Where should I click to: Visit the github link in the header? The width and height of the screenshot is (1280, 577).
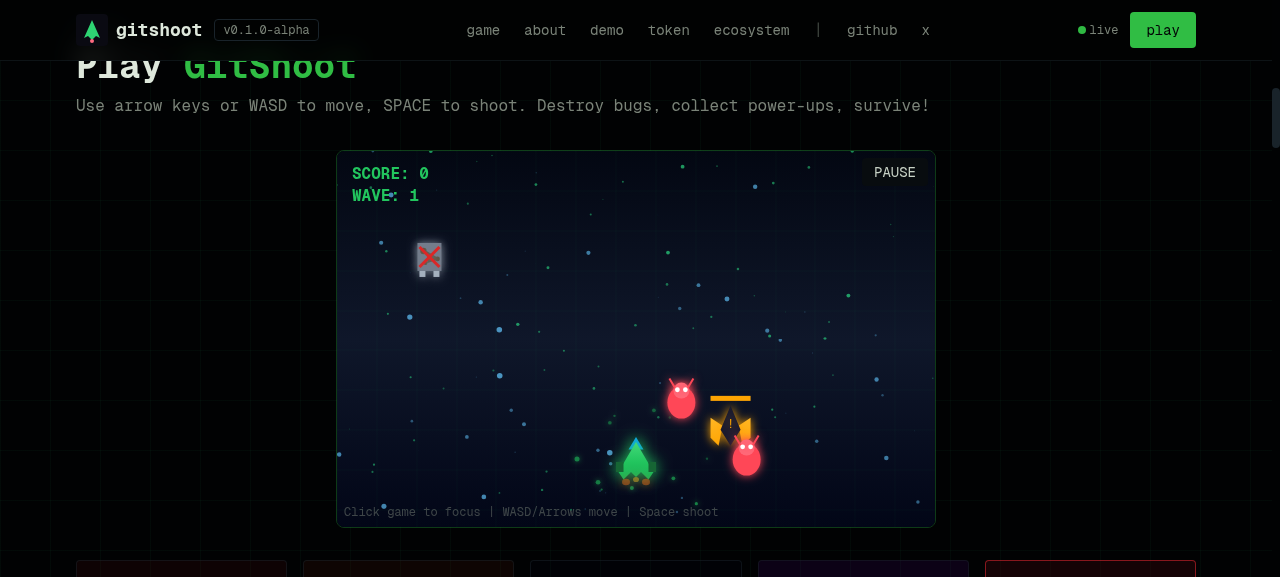pos(872,30)
